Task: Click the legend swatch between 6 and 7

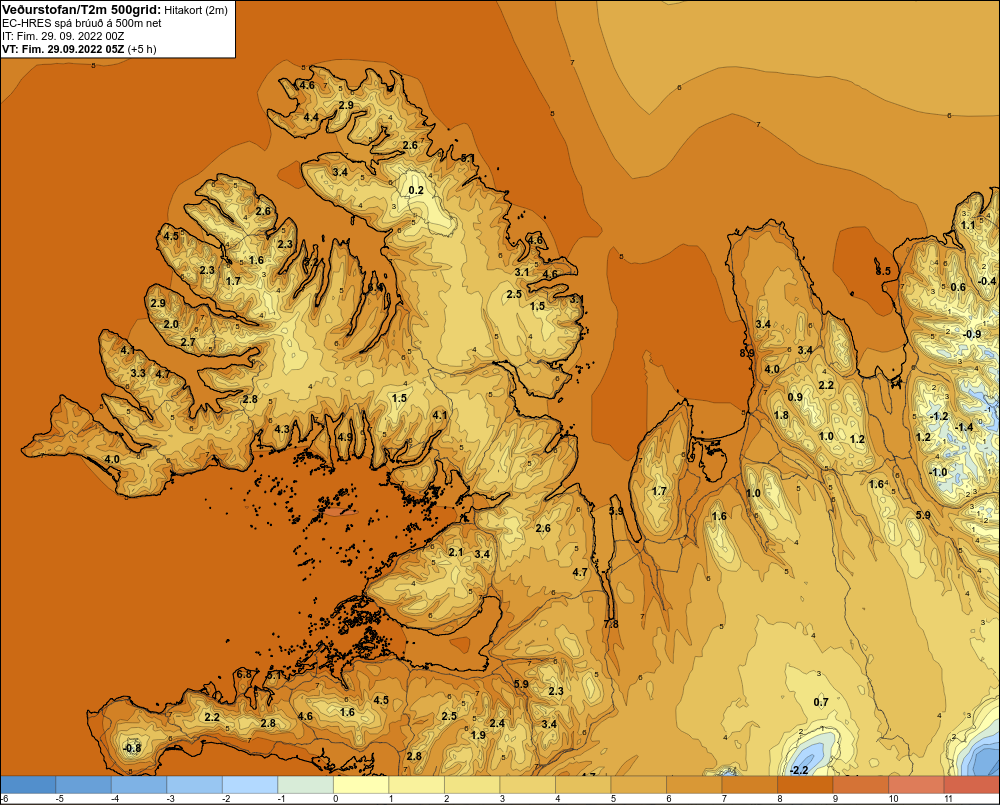Action: pos(694,785)
